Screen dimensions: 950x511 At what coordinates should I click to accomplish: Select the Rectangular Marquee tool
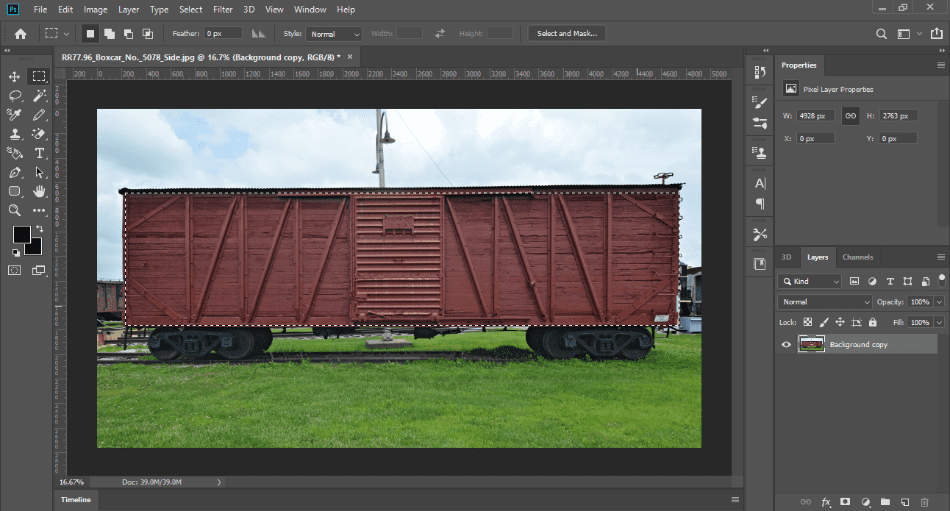pyautogui.click(x=39, y=76)
